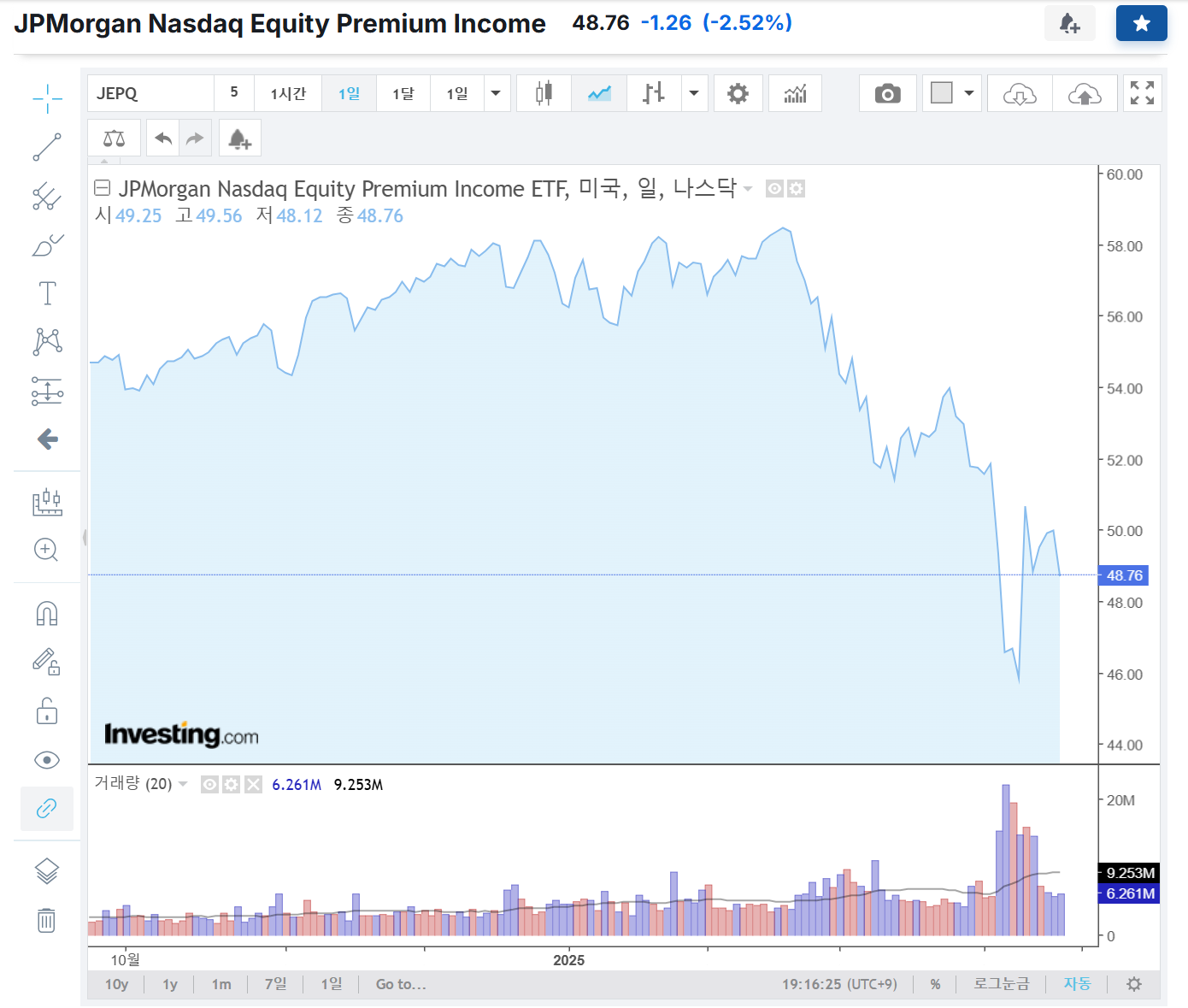Open dropdown arrow beside 나스닥 title
The height and width of the screenshot is (1008, 1188).
click(748, 189)
